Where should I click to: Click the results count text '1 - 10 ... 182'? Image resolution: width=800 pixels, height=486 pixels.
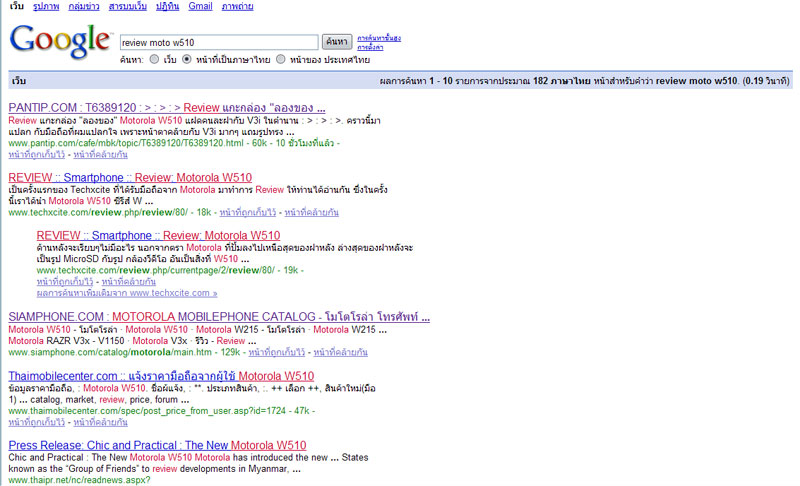[584, 81]
